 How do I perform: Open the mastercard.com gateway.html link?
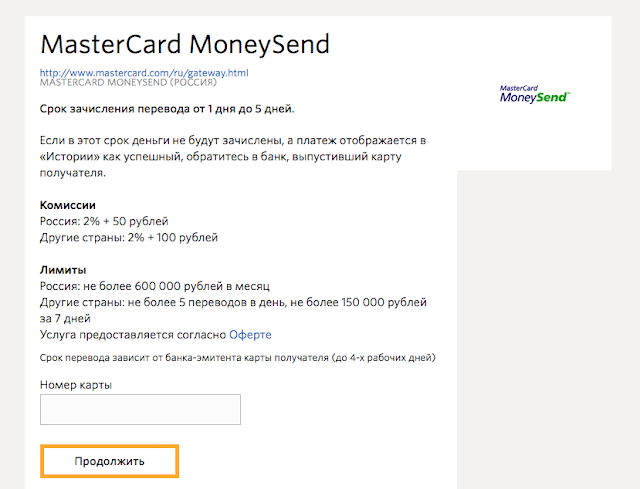[144, 73]
